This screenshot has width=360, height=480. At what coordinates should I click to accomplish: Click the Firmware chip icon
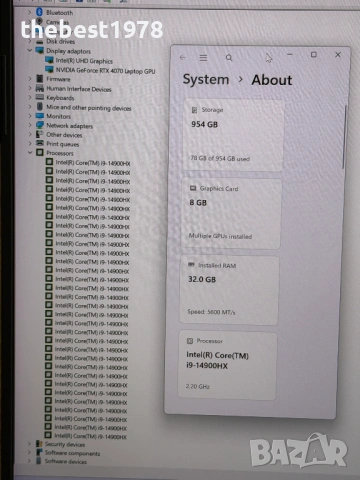tap(40, 79)
